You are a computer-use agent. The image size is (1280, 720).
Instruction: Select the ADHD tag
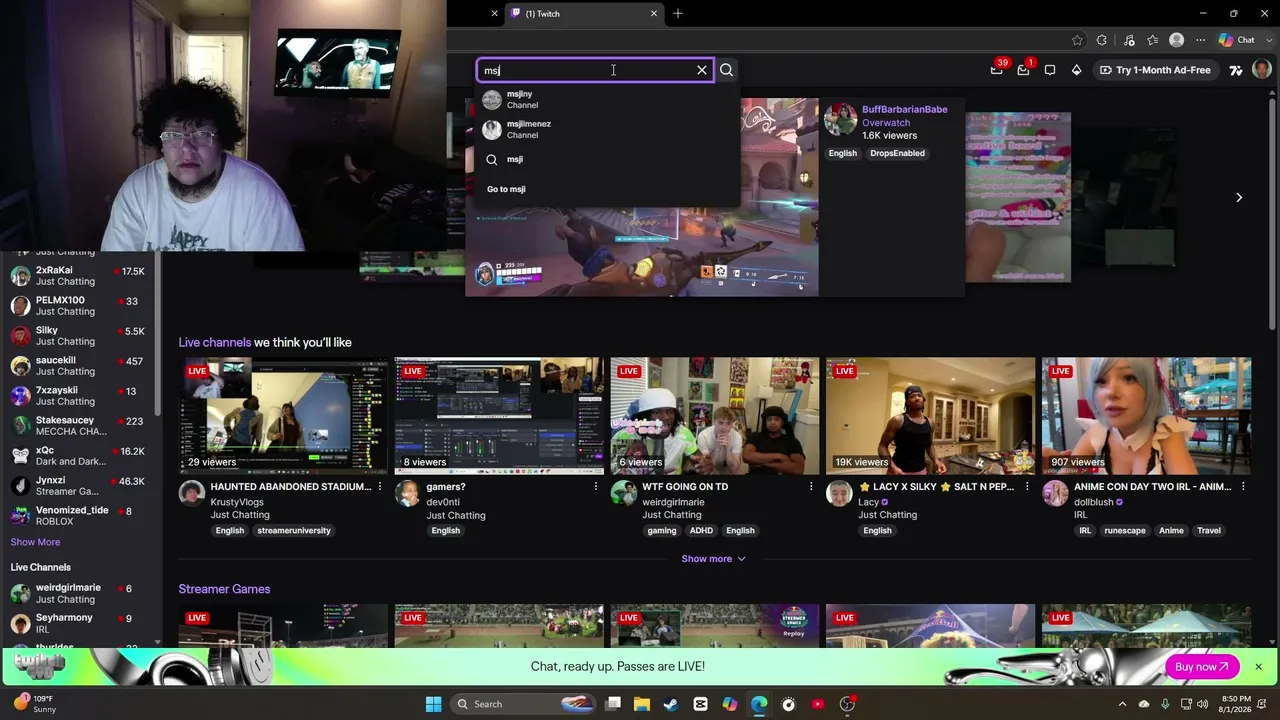(x=701, y=531)
